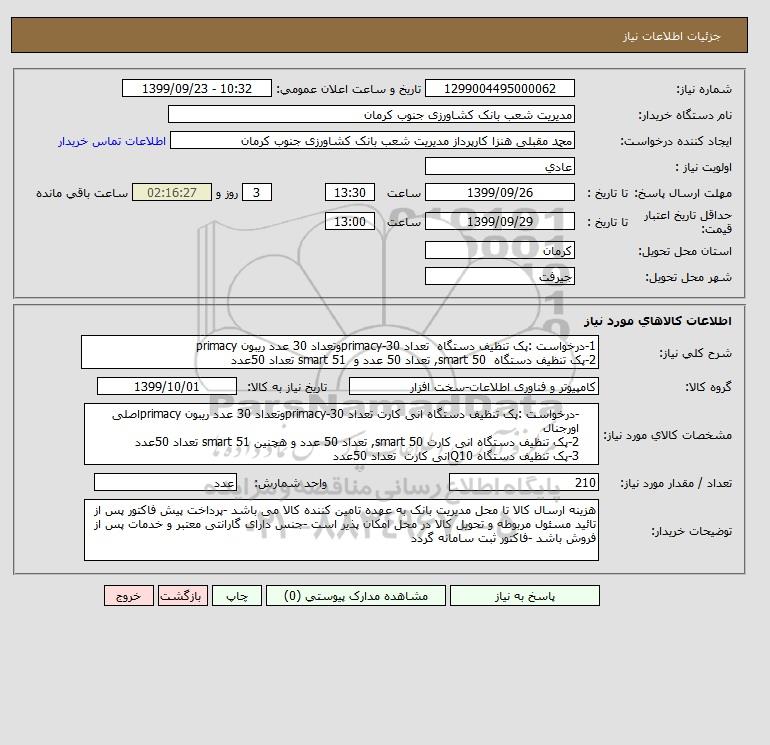Viewport: 770px width, 745px height.
Task: Click the توضیحات خریدار description box
Action: (341, 530)
